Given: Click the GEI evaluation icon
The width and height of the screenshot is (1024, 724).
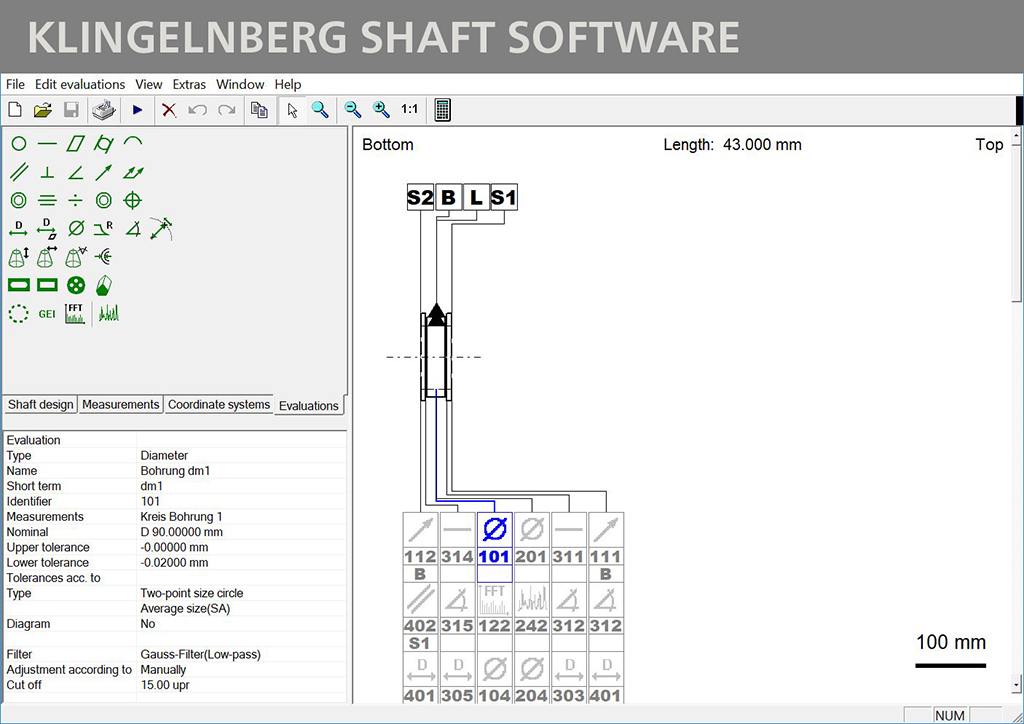Looking at the screenshot, I should coord(47,314).
